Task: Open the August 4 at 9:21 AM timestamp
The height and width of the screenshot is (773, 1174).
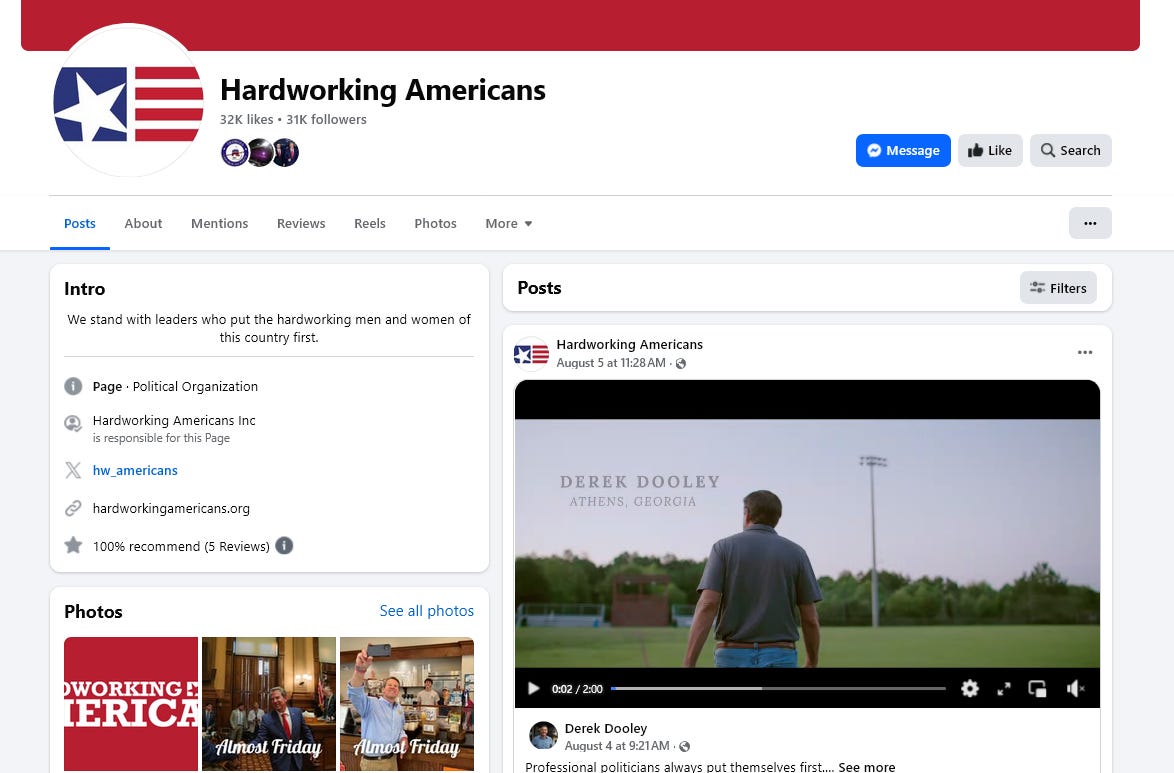Action: pos(617,746)
